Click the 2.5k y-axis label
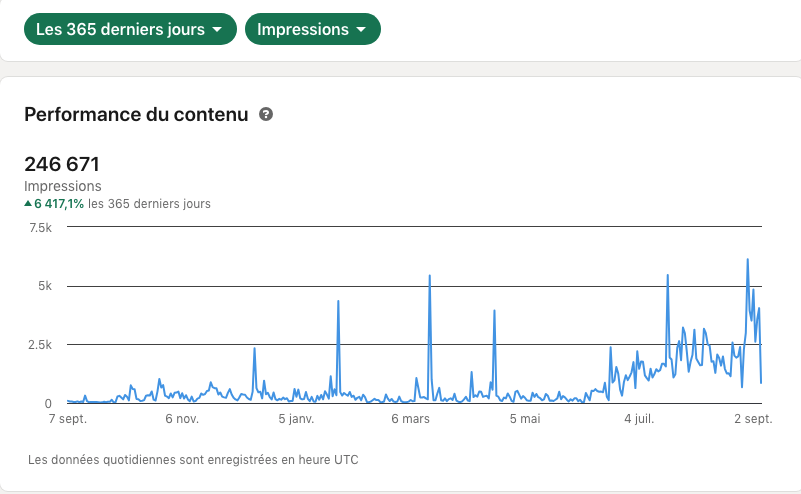The image size is (801, 494). pos(40,345)
